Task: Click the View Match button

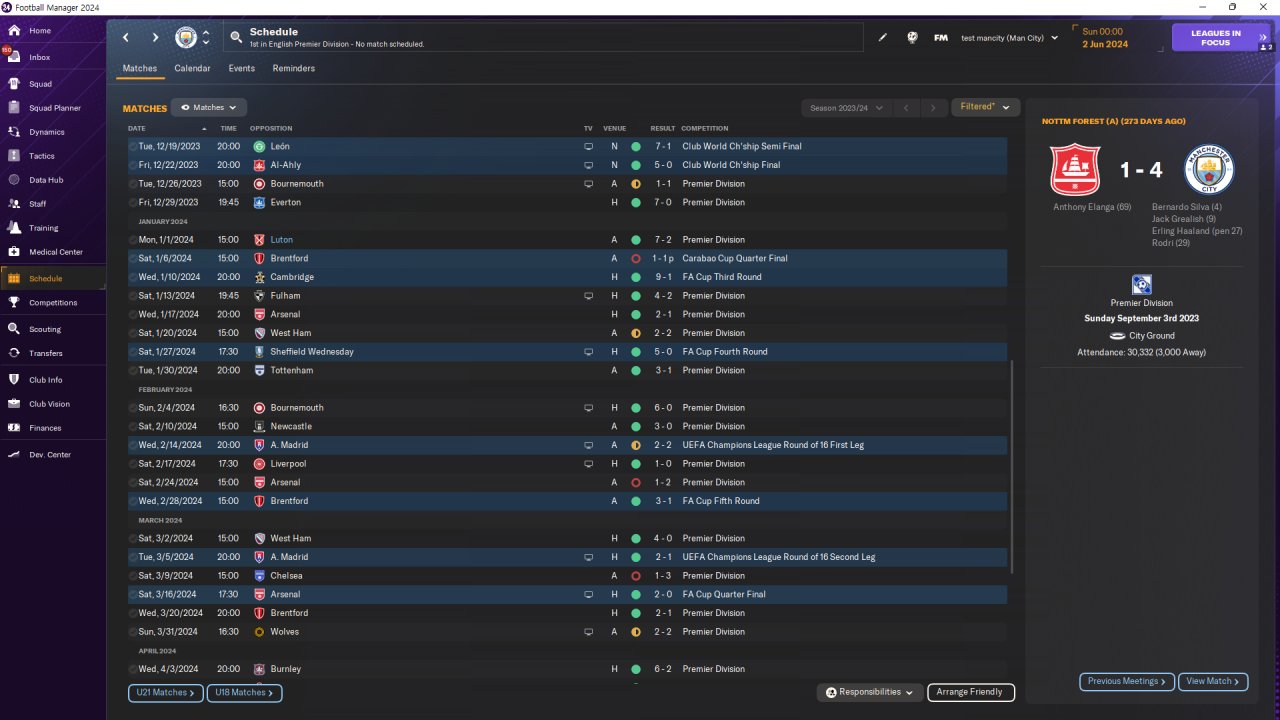Action: 1213,681
